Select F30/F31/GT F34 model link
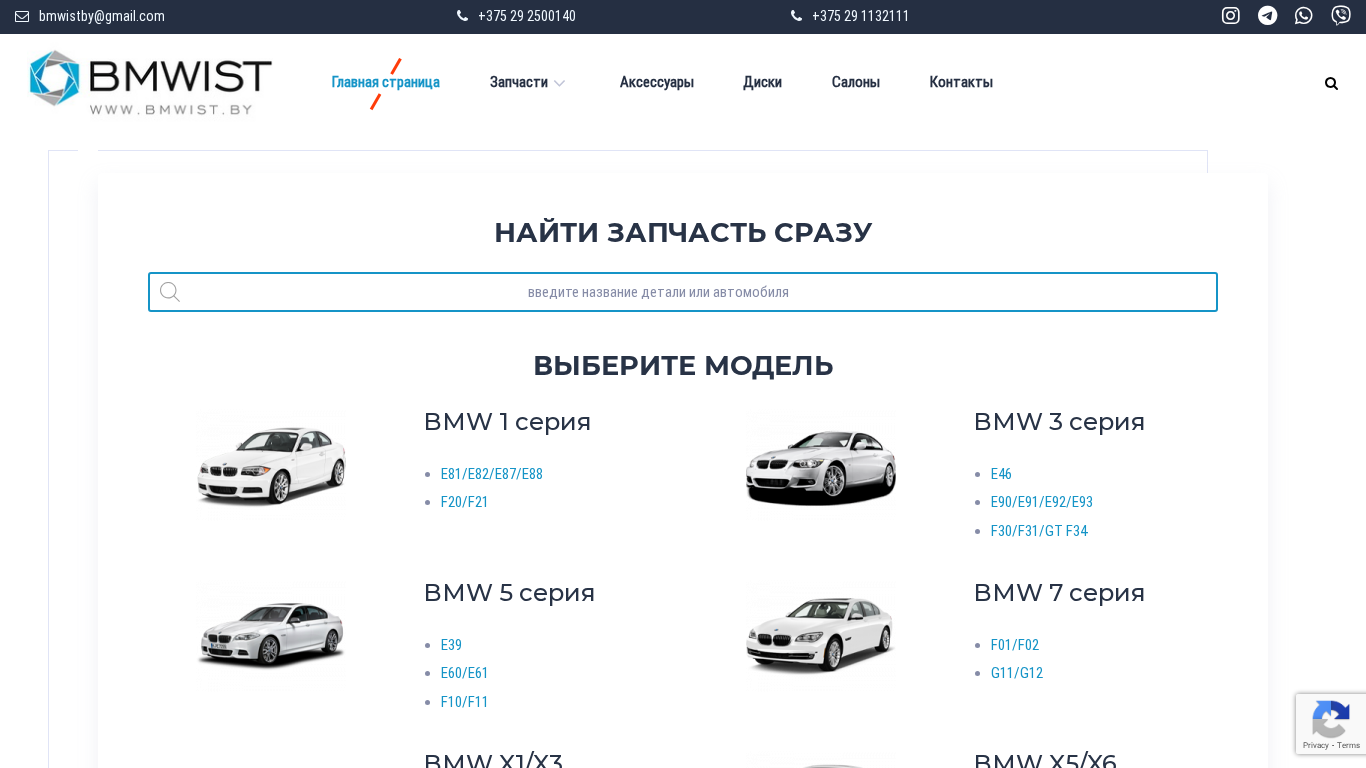Screen dimensions: 1366x768 pos(1039,531)
